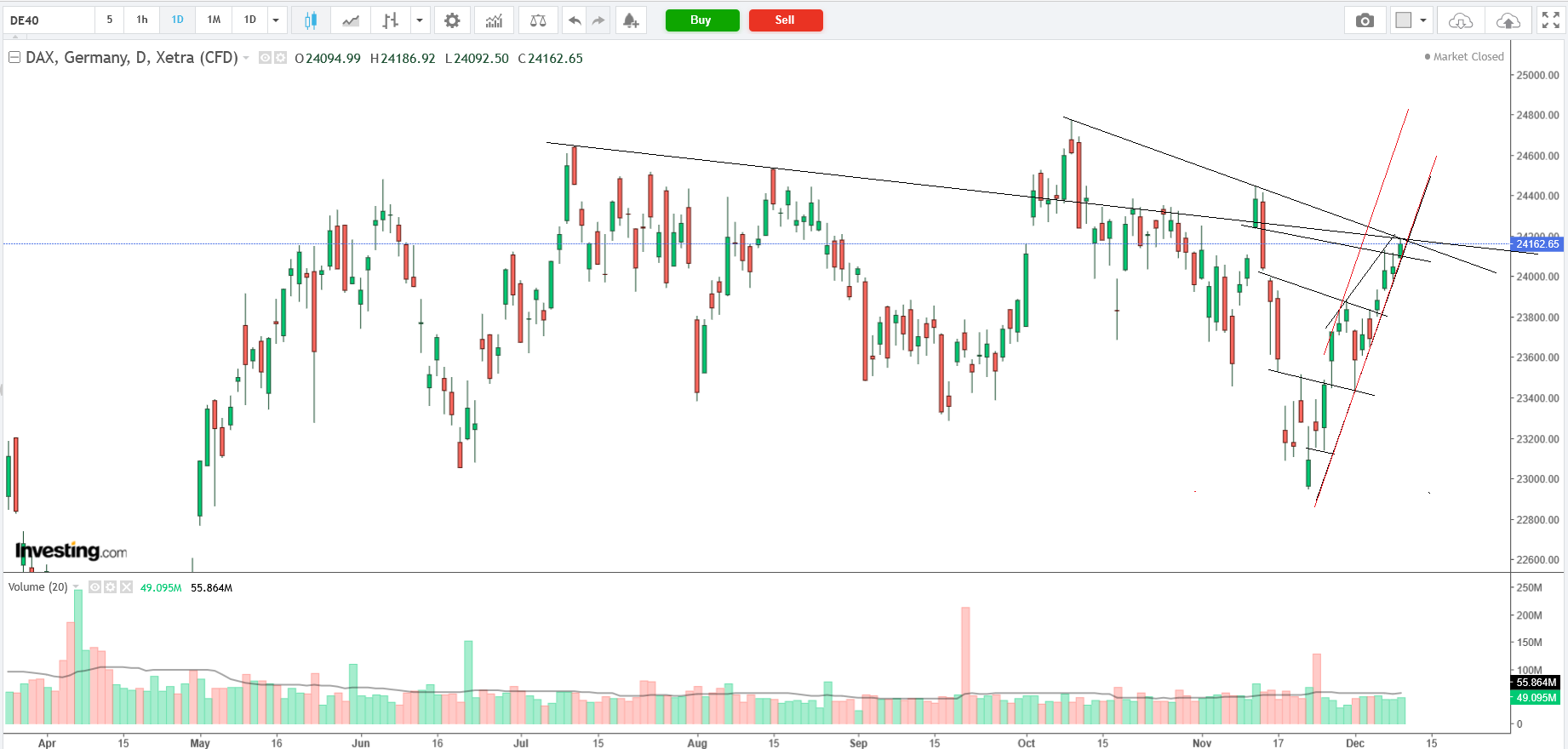The width and height of the screenshot is (1568, 749).
Task: Enter fullscreen mode for the chart
Action: coord(1551,20)
